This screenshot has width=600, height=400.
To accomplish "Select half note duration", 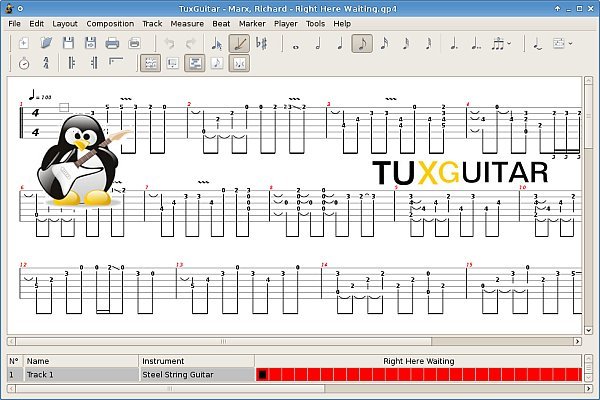I will click(x=318, y=43).
